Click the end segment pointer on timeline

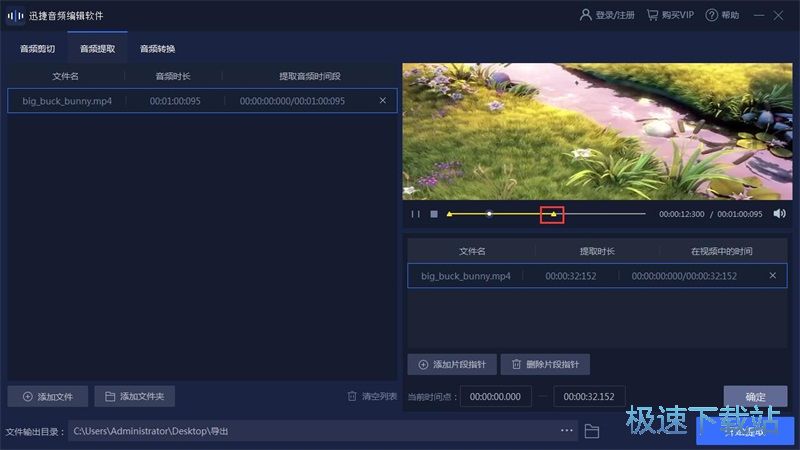pos(553,214)
